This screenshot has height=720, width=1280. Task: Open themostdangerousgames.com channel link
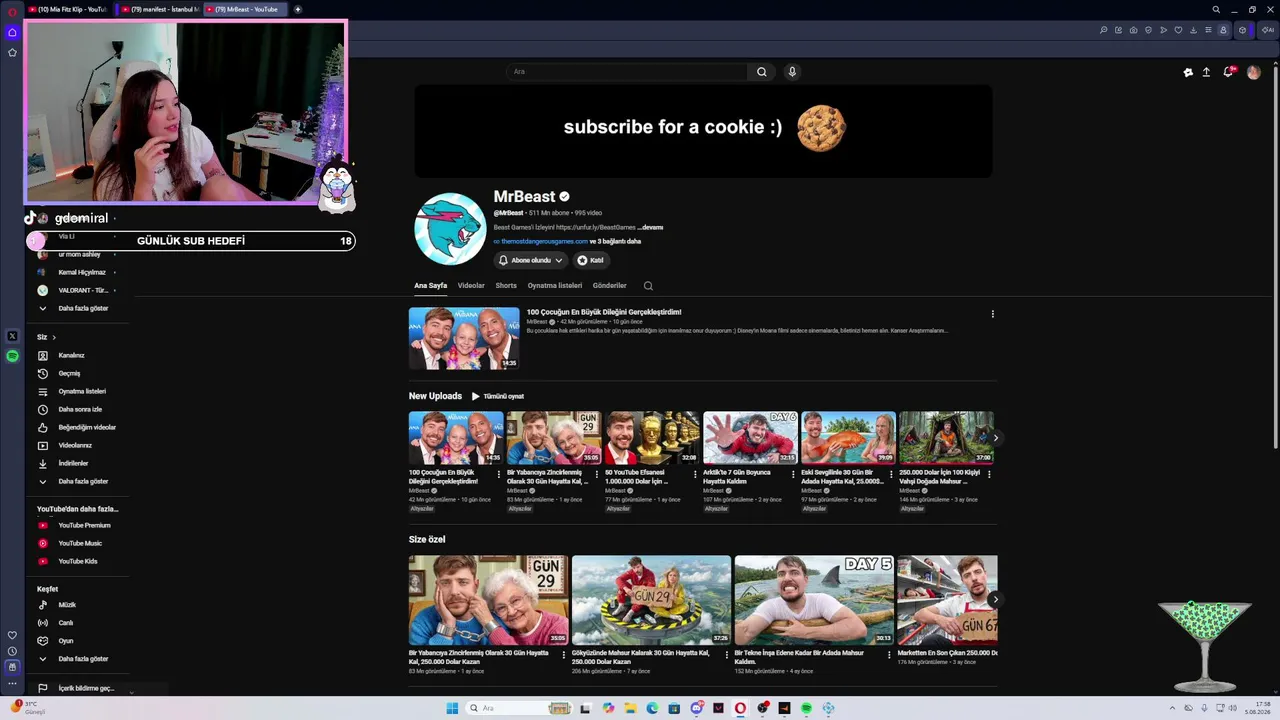544,241
